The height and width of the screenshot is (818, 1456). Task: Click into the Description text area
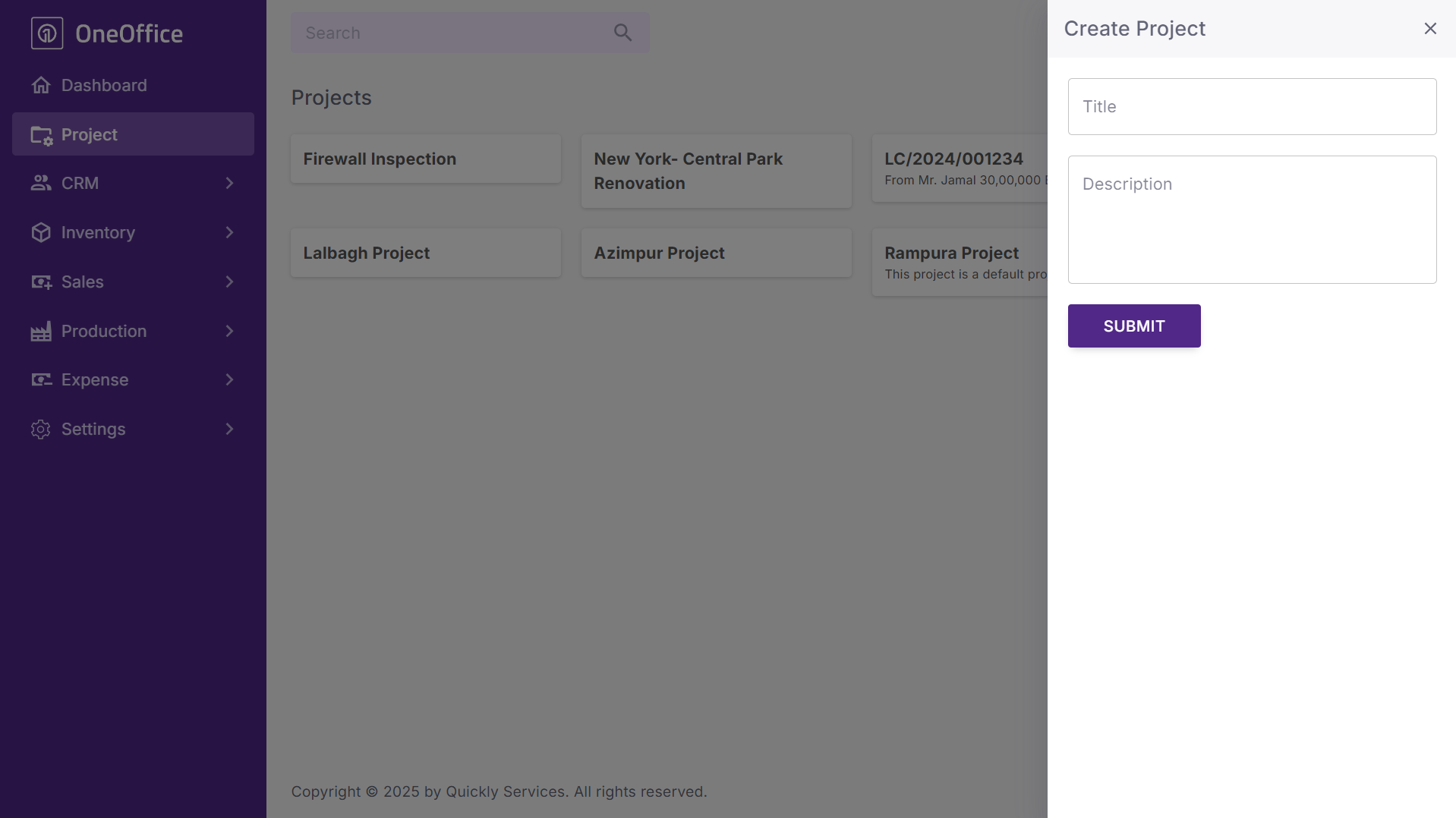pos(1252,219)
